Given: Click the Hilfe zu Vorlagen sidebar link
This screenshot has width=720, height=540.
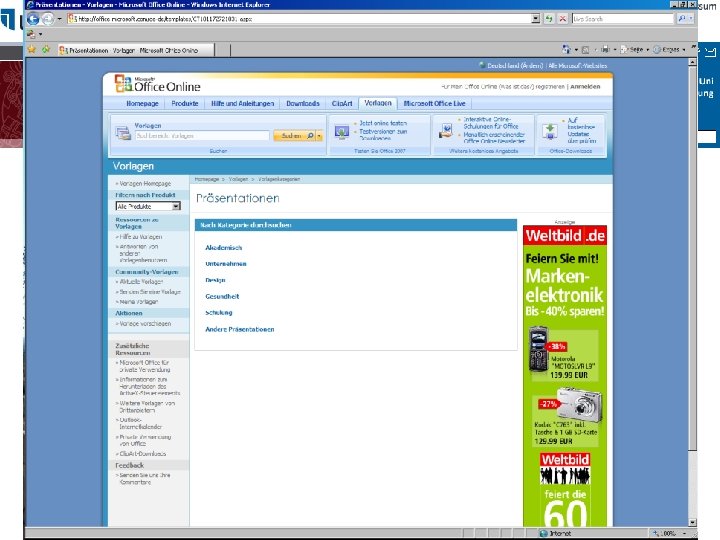Looking at the screenshot, I should coord(141,237).
